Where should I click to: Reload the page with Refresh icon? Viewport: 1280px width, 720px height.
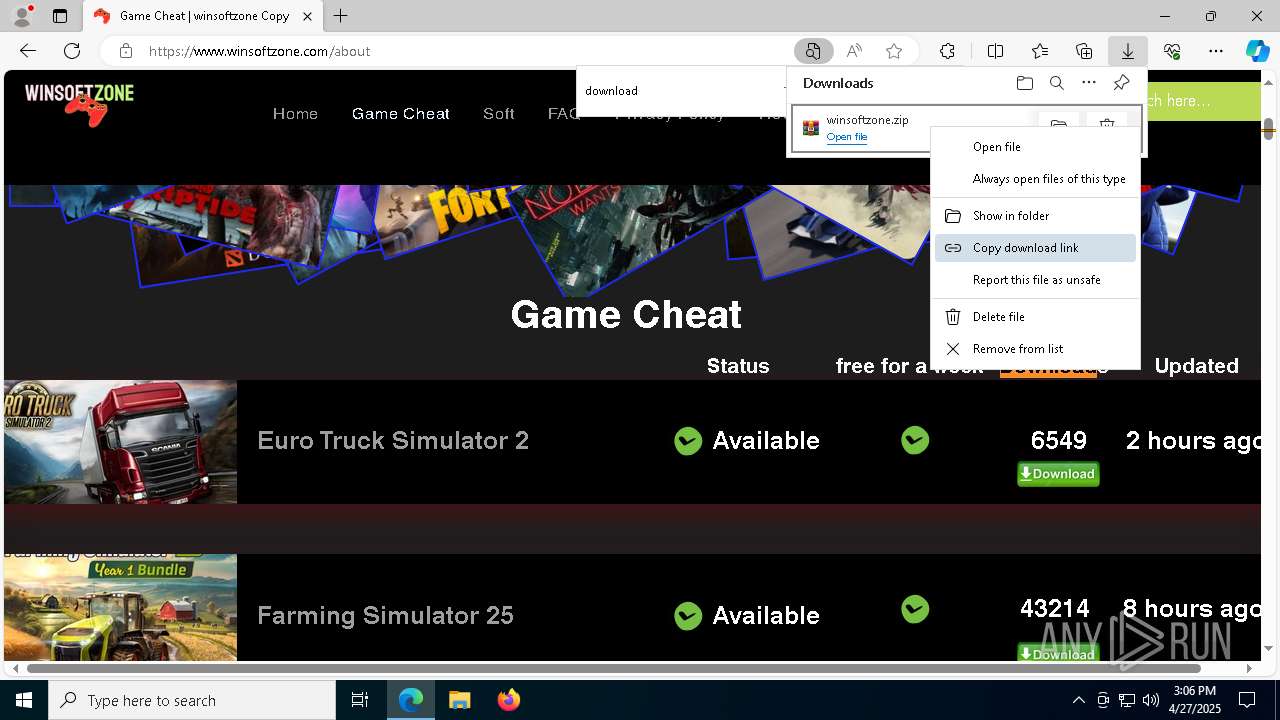(72, 51)
